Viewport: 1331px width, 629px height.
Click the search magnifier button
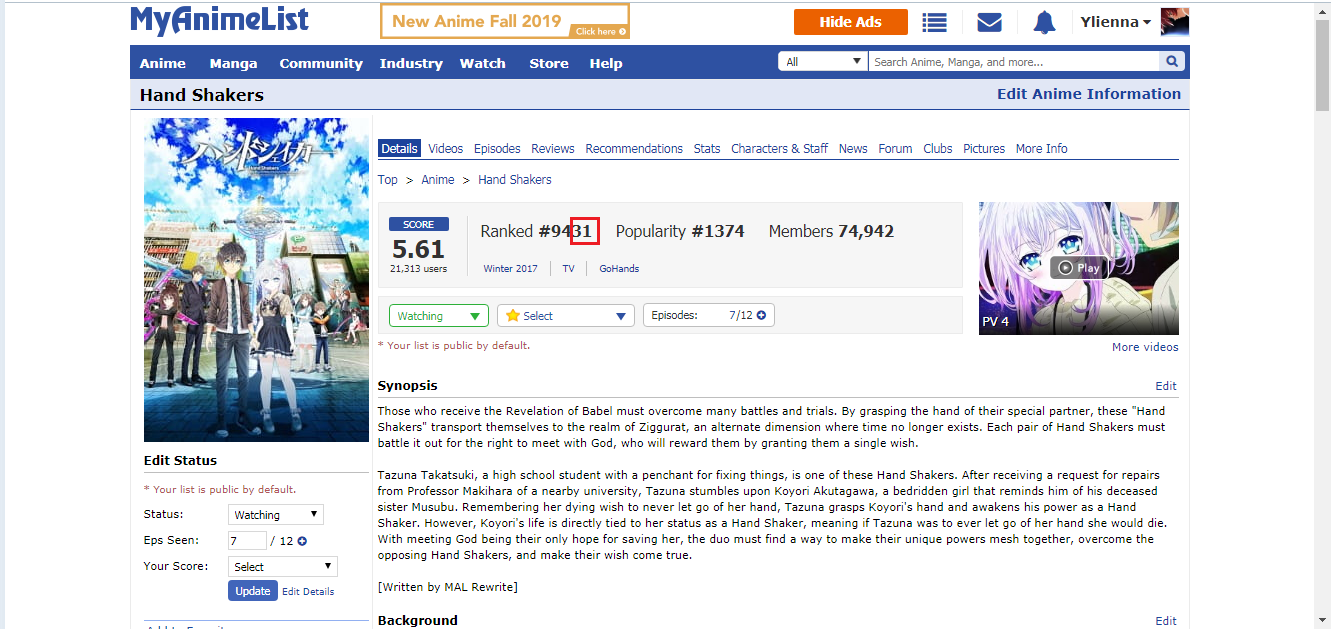pos(1172,62)
